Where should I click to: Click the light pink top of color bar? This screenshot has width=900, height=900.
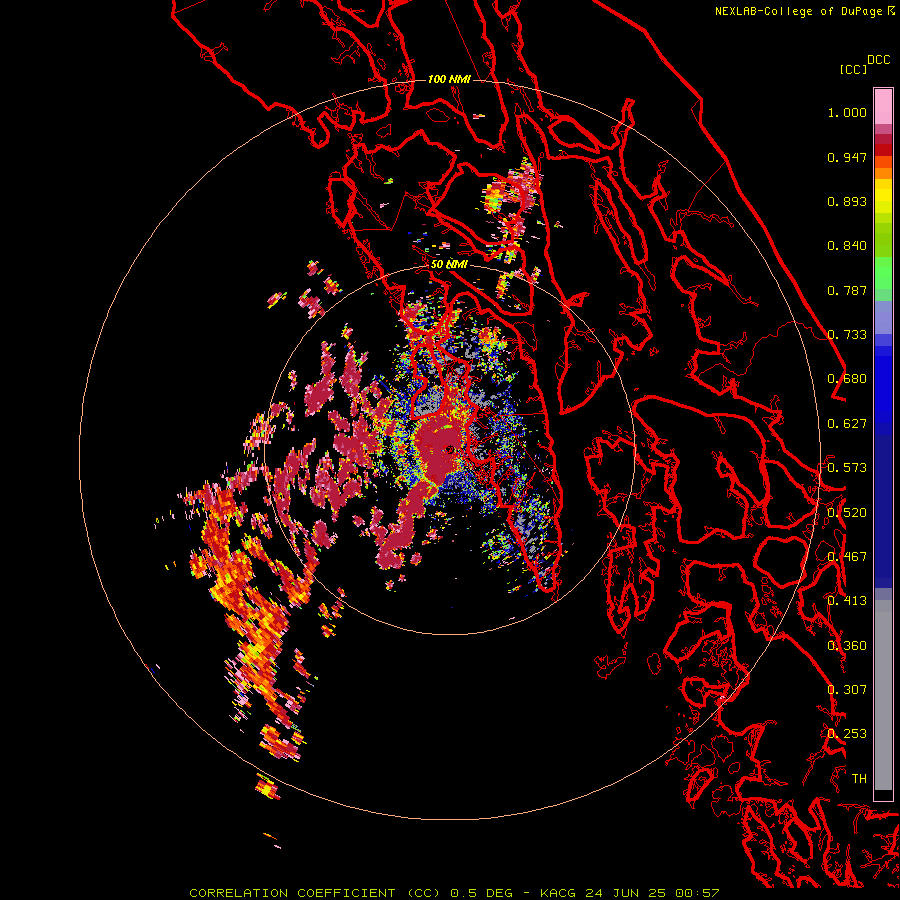pos(883,106)
